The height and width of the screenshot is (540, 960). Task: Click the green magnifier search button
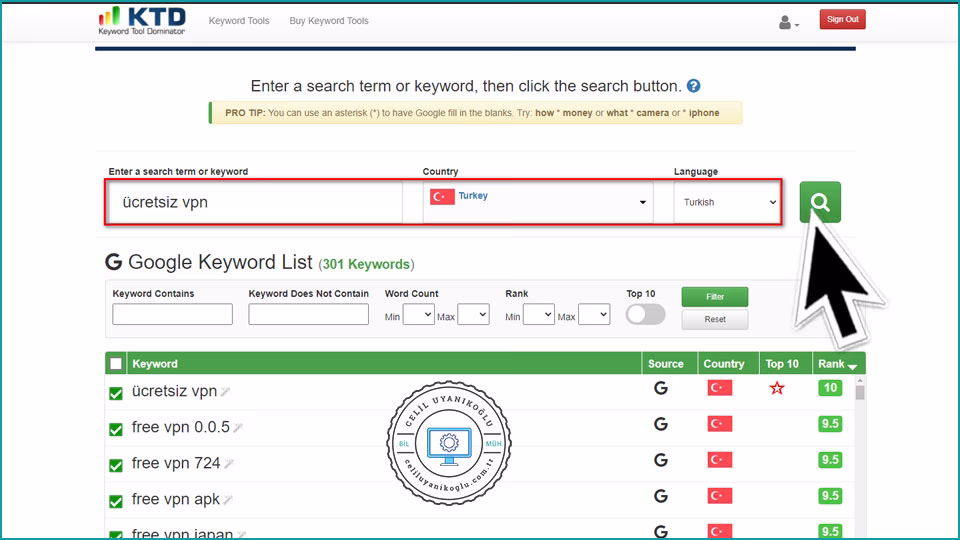coord(820,202)
